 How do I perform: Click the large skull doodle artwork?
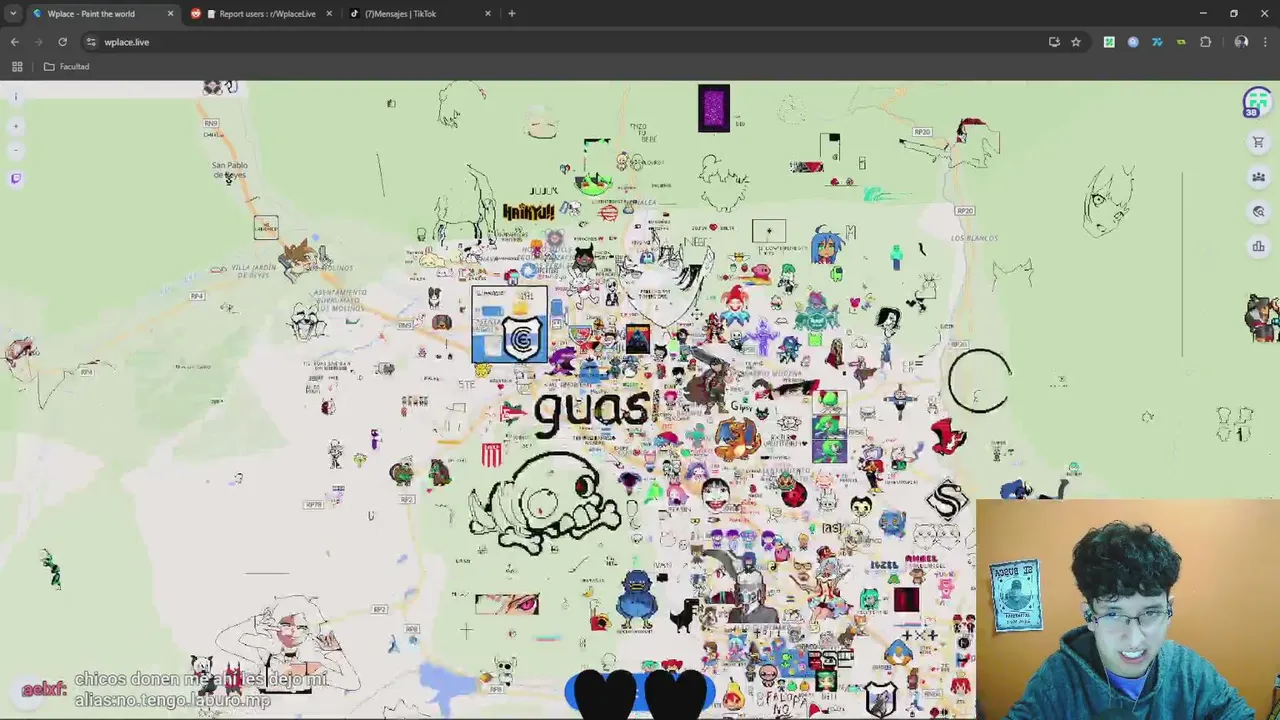point(546,502)
